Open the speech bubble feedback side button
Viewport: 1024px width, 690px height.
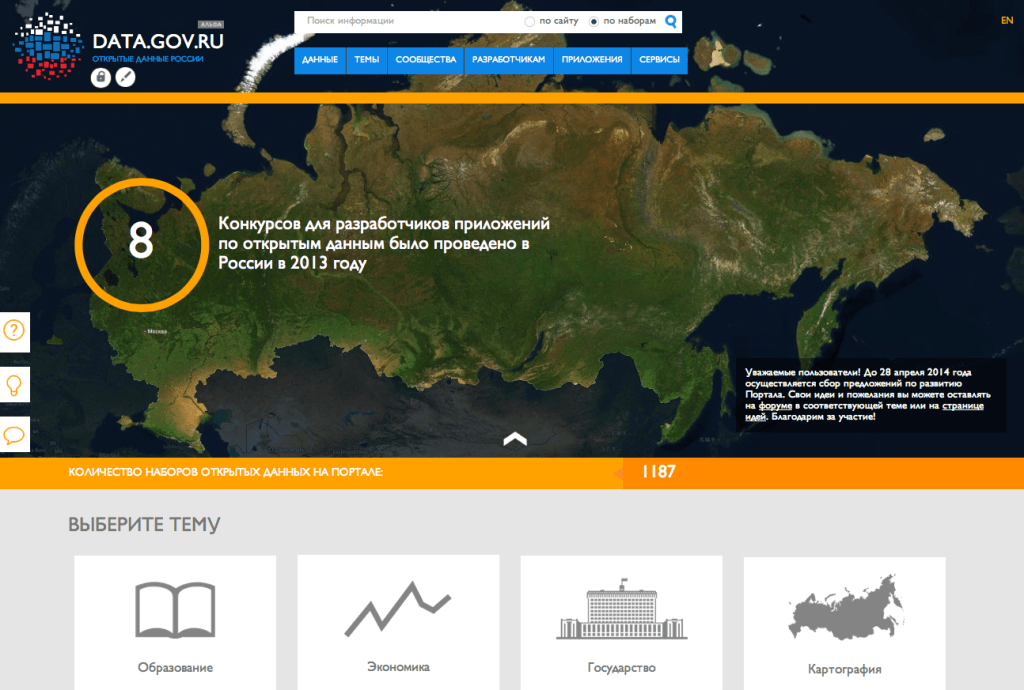pyautogui.click(x=14, y=435)
